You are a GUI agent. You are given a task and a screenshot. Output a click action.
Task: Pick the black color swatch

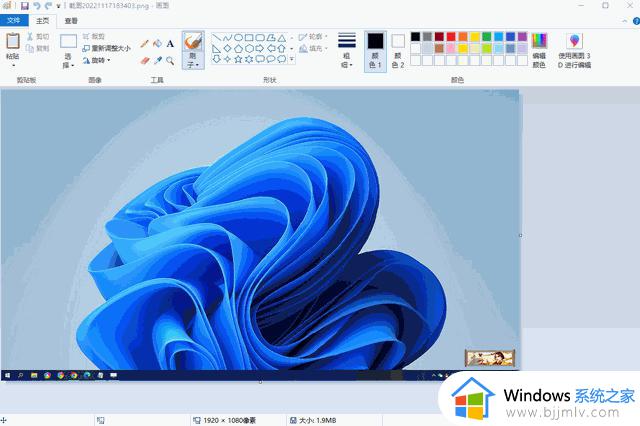(x=416, y=37)
